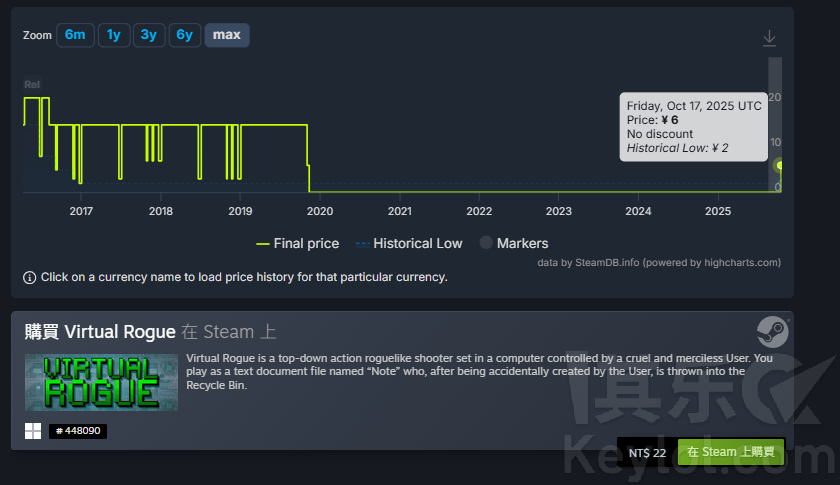The image size is (840, 485).
Task: Set zoom range to 1y
Action: [x=114, y=35]
